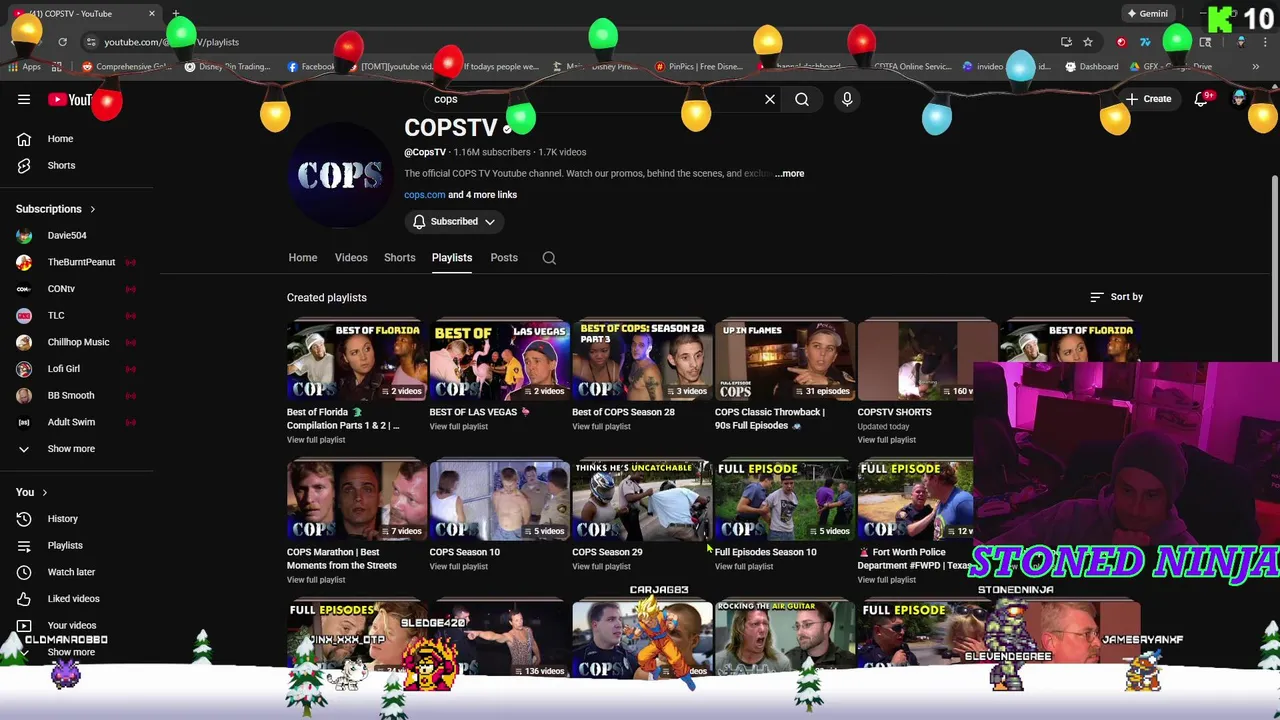The width and height of the screenshot is (1280, 720).
Task: Open COPS Season 10 playlist thumbnail
Action: pyautogui.click(x=499, y=500)
